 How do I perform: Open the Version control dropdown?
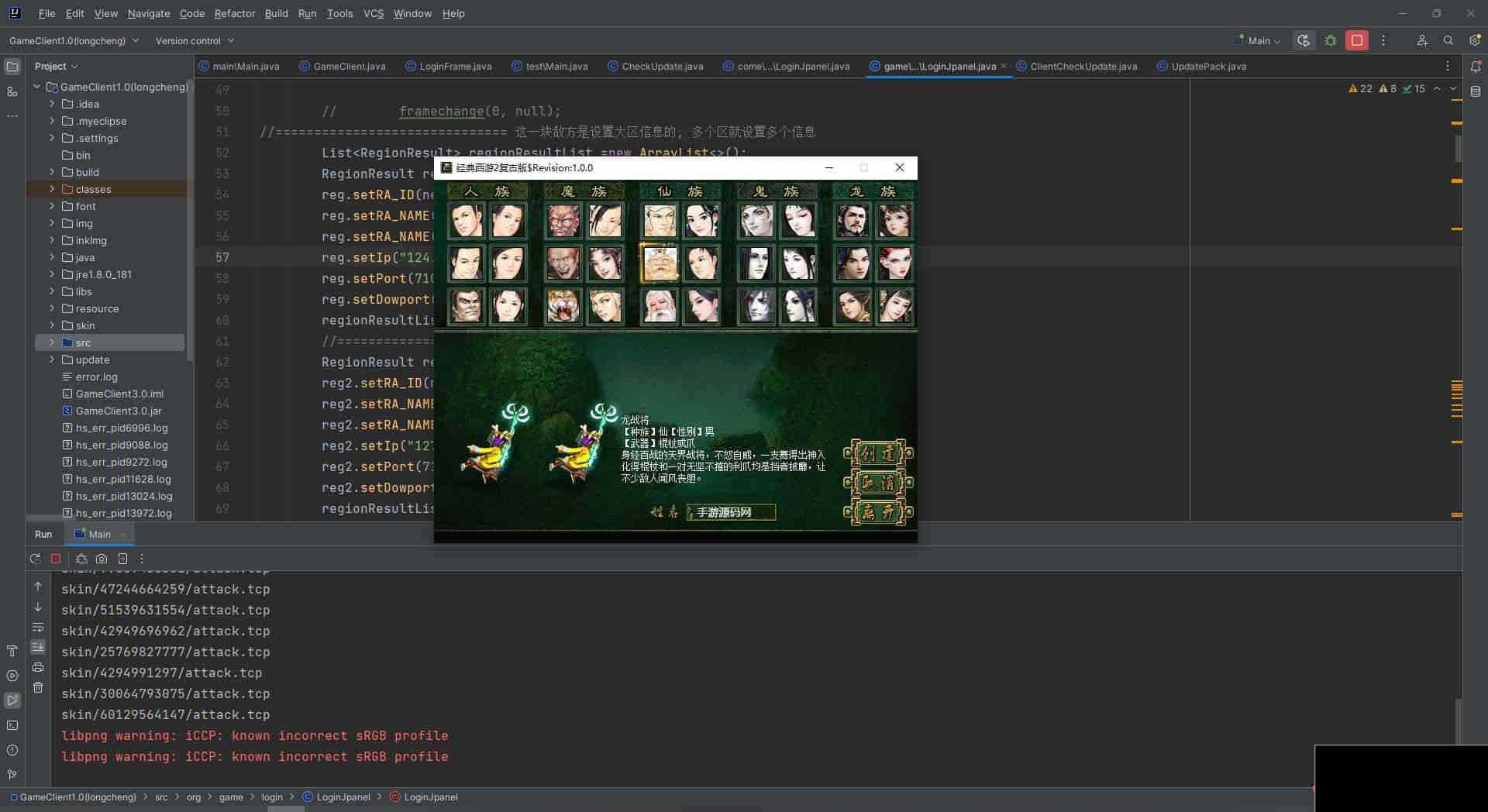pos(195,40)
